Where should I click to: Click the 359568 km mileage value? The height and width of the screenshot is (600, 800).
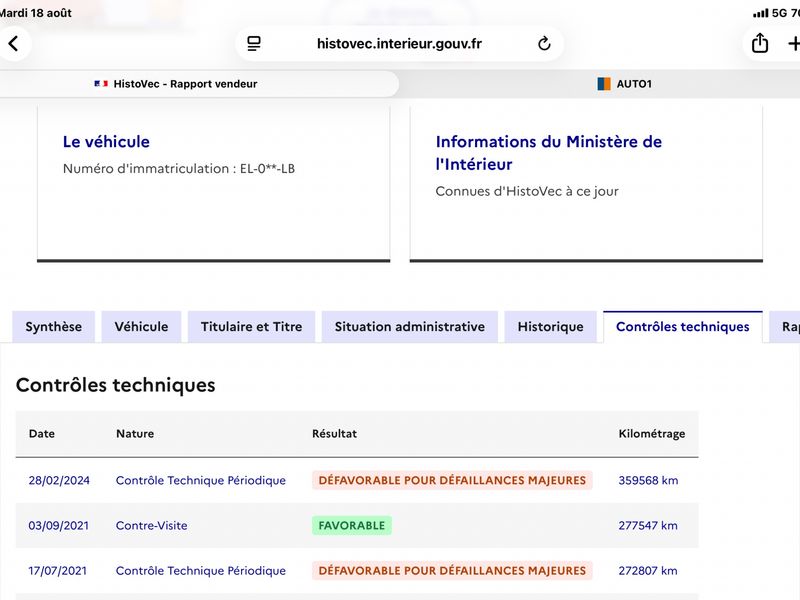point(648,481)
